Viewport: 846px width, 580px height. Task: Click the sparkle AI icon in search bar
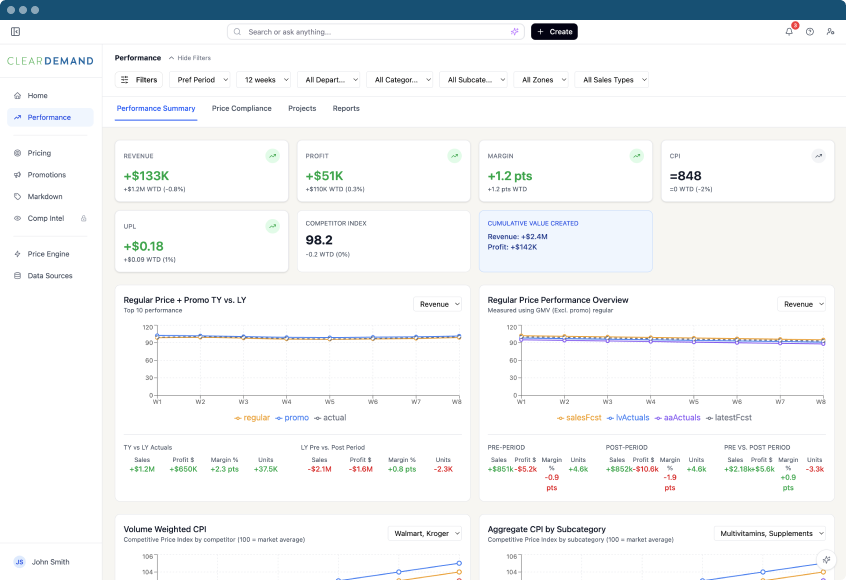514,32
